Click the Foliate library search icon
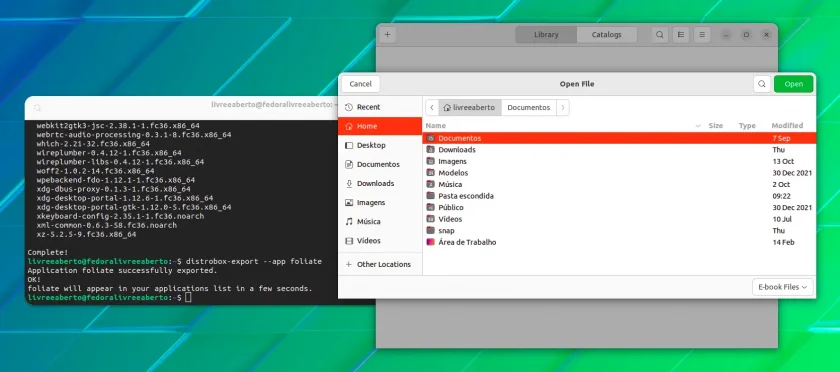840x372 pixels. (x=660, y=35)
